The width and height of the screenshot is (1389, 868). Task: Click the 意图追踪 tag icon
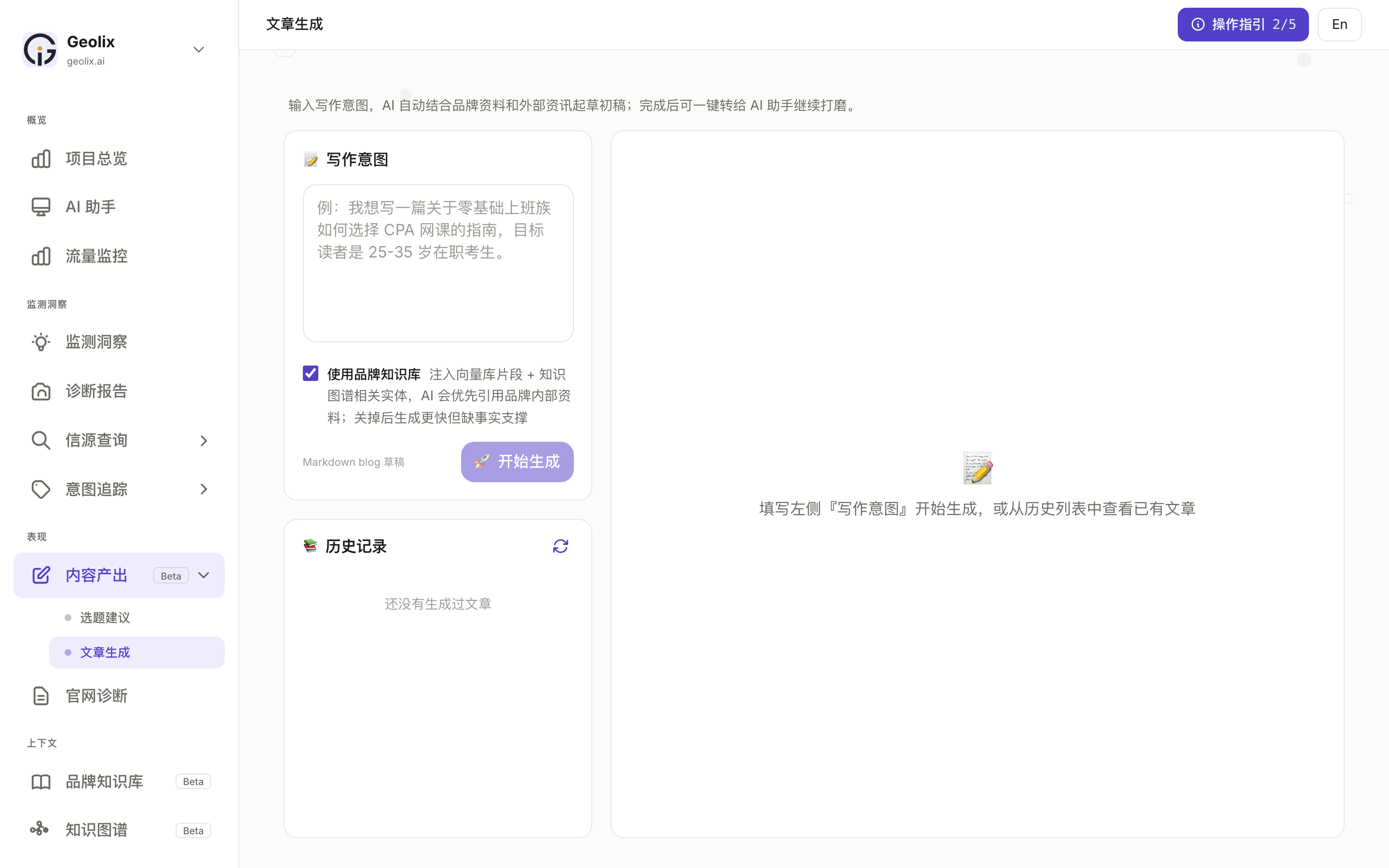(41, 489)
